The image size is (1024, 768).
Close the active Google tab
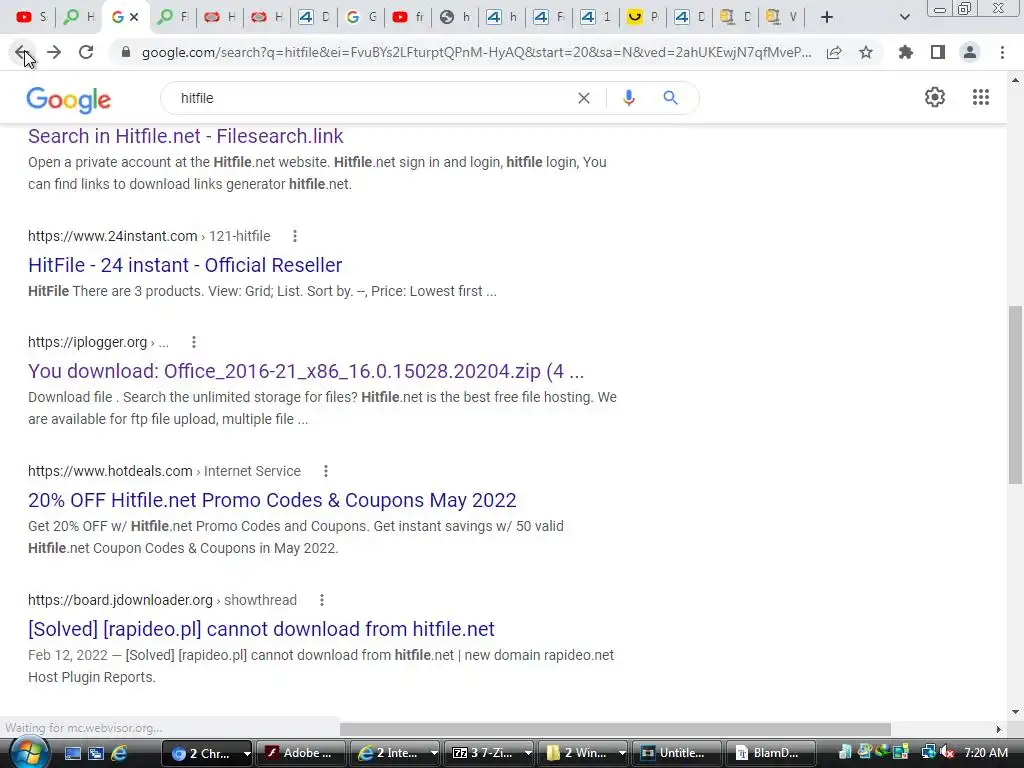point(135,17)
